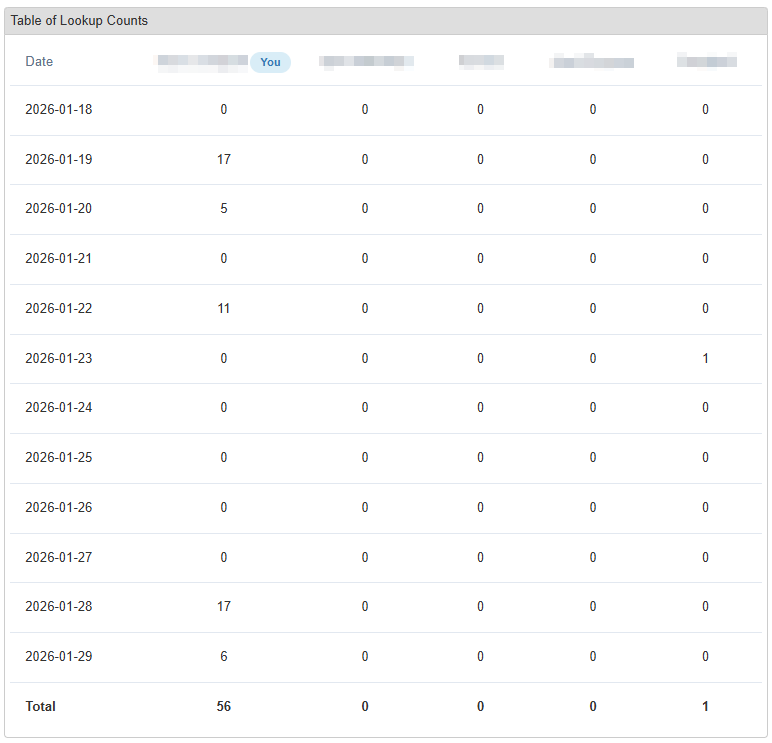Screen dimensions: 772x743
Task: Select the 2026-01-27 date cell
Action: point(59,557)
